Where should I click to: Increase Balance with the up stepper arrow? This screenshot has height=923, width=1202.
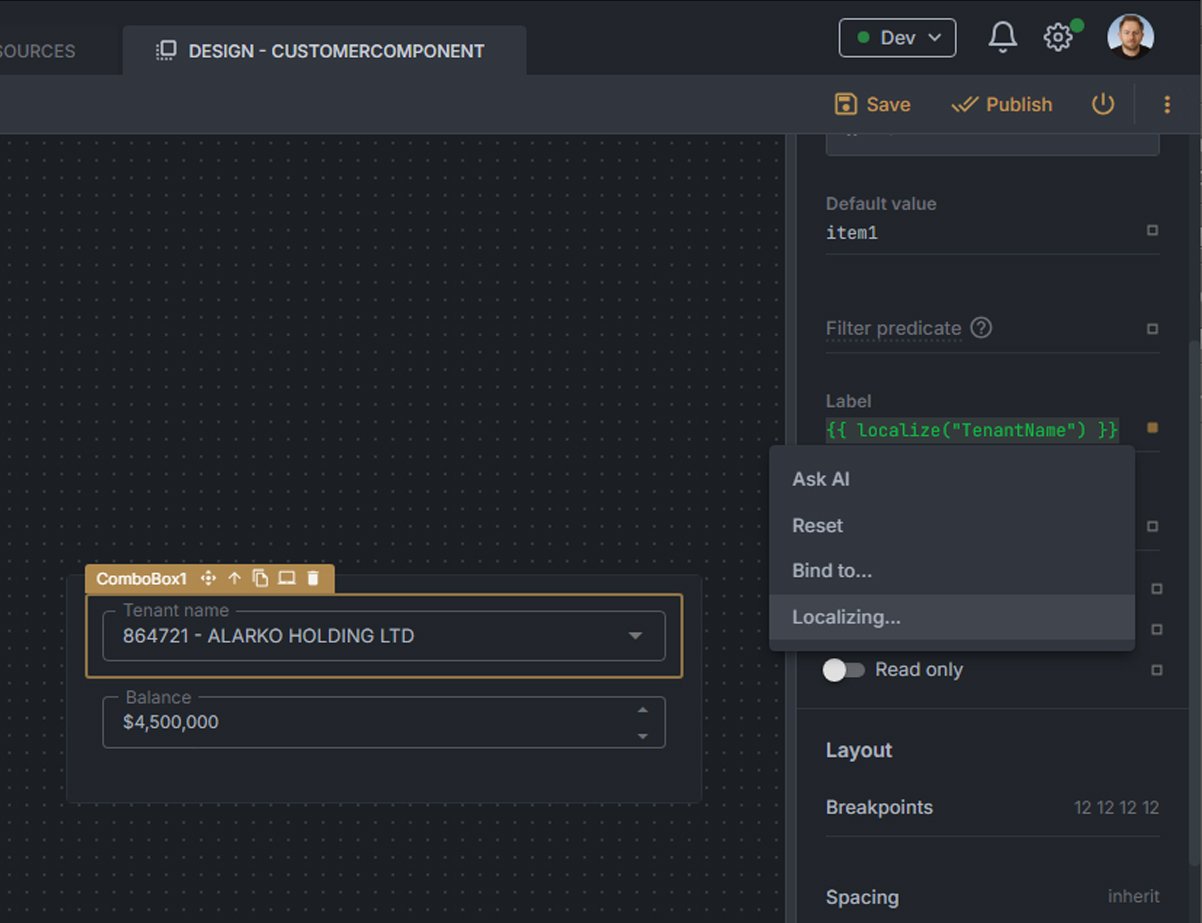click(x=643, y=710)
